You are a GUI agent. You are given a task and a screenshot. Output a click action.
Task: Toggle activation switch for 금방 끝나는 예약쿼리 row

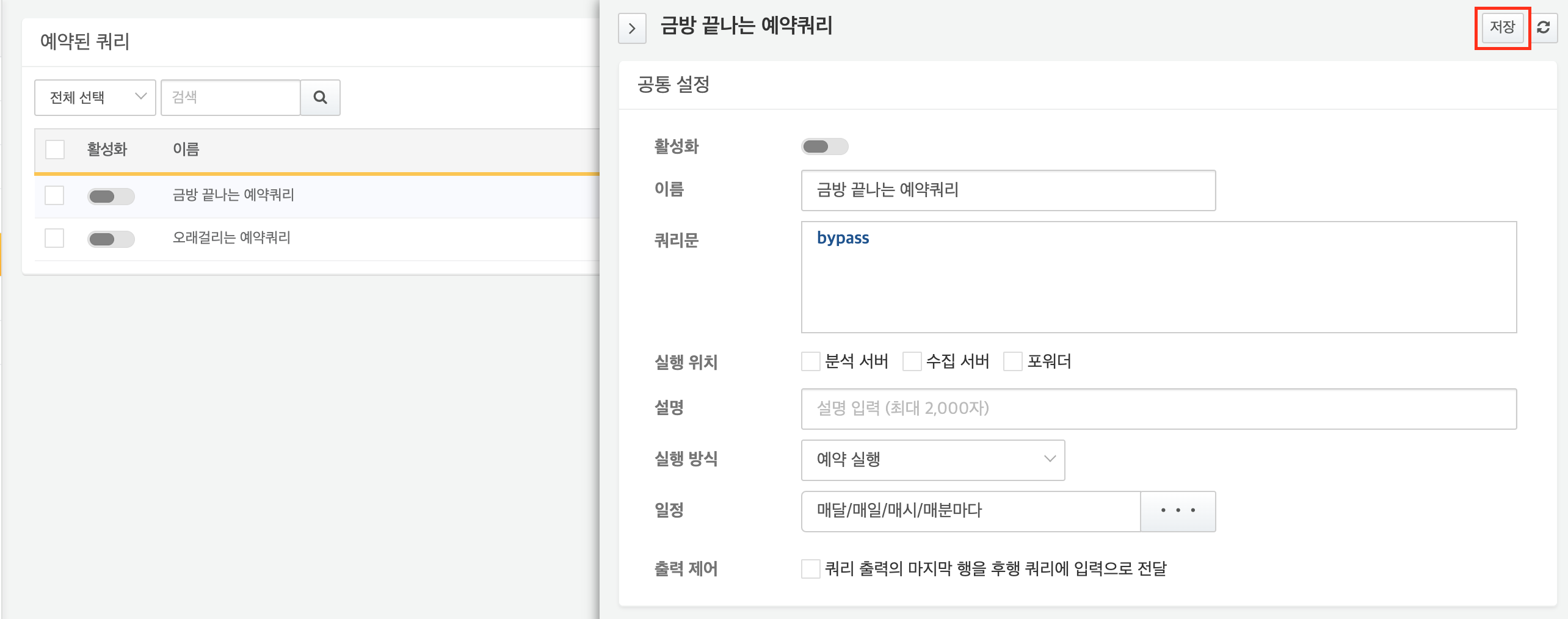(x=111, y=196)
